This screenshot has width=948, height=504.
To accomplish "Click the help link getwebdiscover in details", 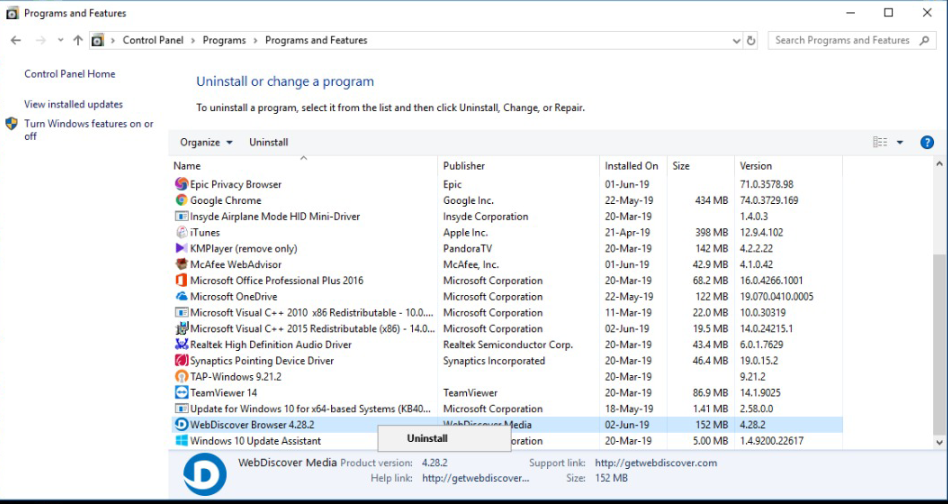I will (476, 478).
